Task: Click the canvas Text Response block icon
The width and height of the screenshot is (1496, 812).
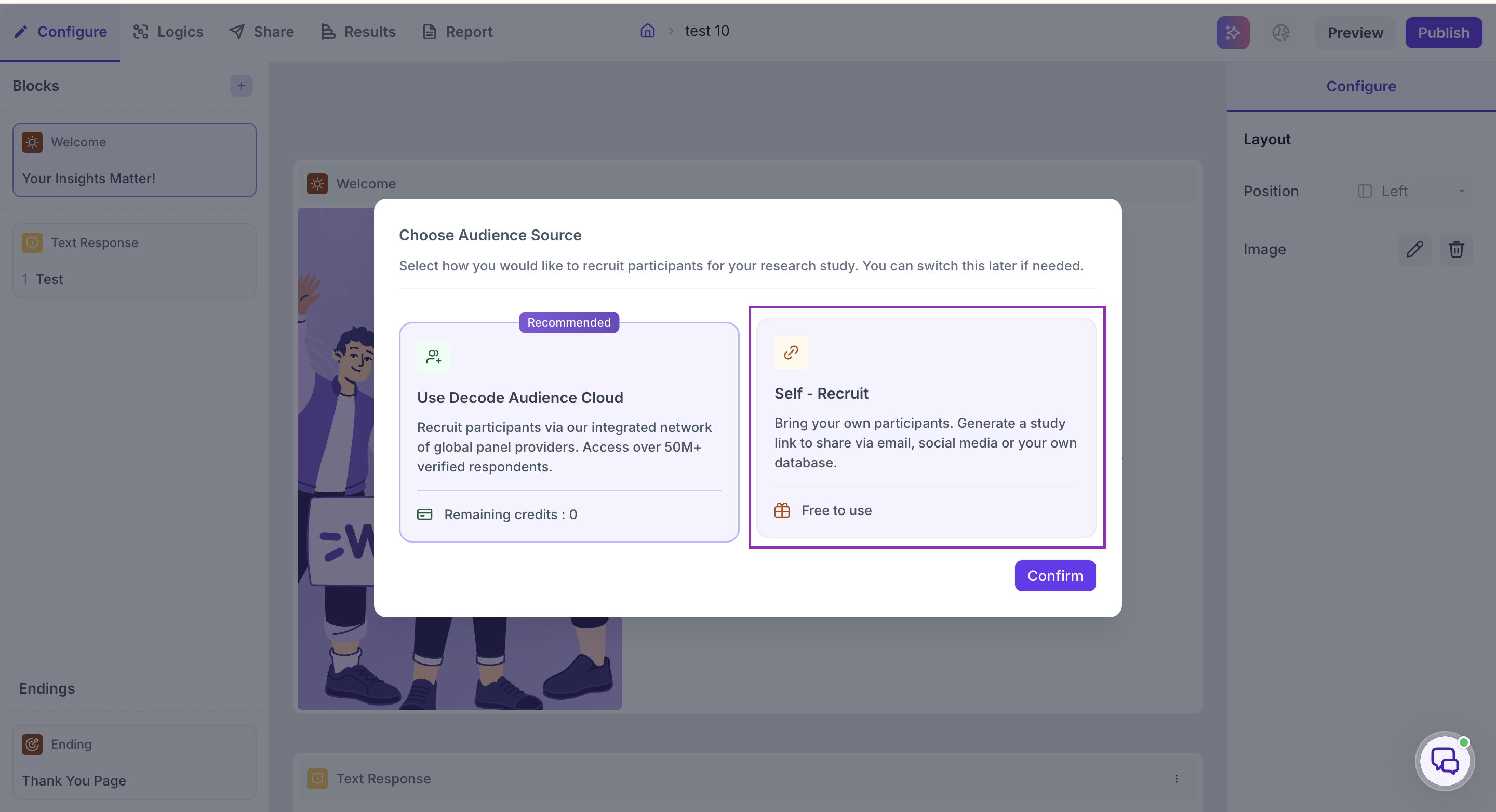Action: tap(317, 779)
